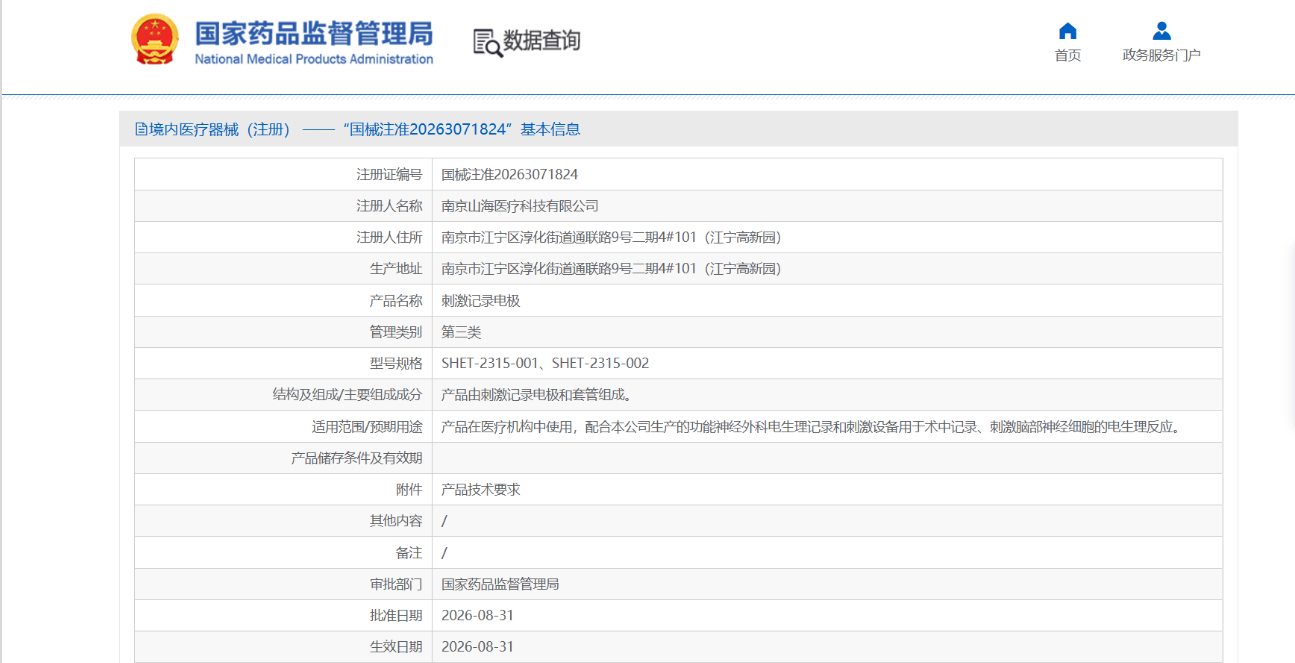Image resolution: width=1295 pixels, height=663 pixels.
Task: Click the product name 刺激记录电极 cell
Action: [x=827, y=300]
